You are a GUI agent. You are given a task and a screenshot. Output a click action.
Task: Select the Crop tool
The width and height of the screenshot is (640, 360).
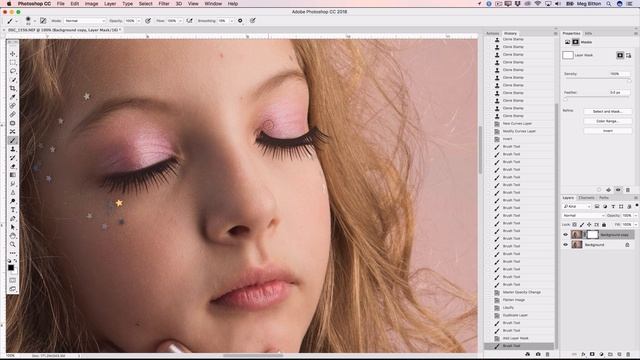13,88
